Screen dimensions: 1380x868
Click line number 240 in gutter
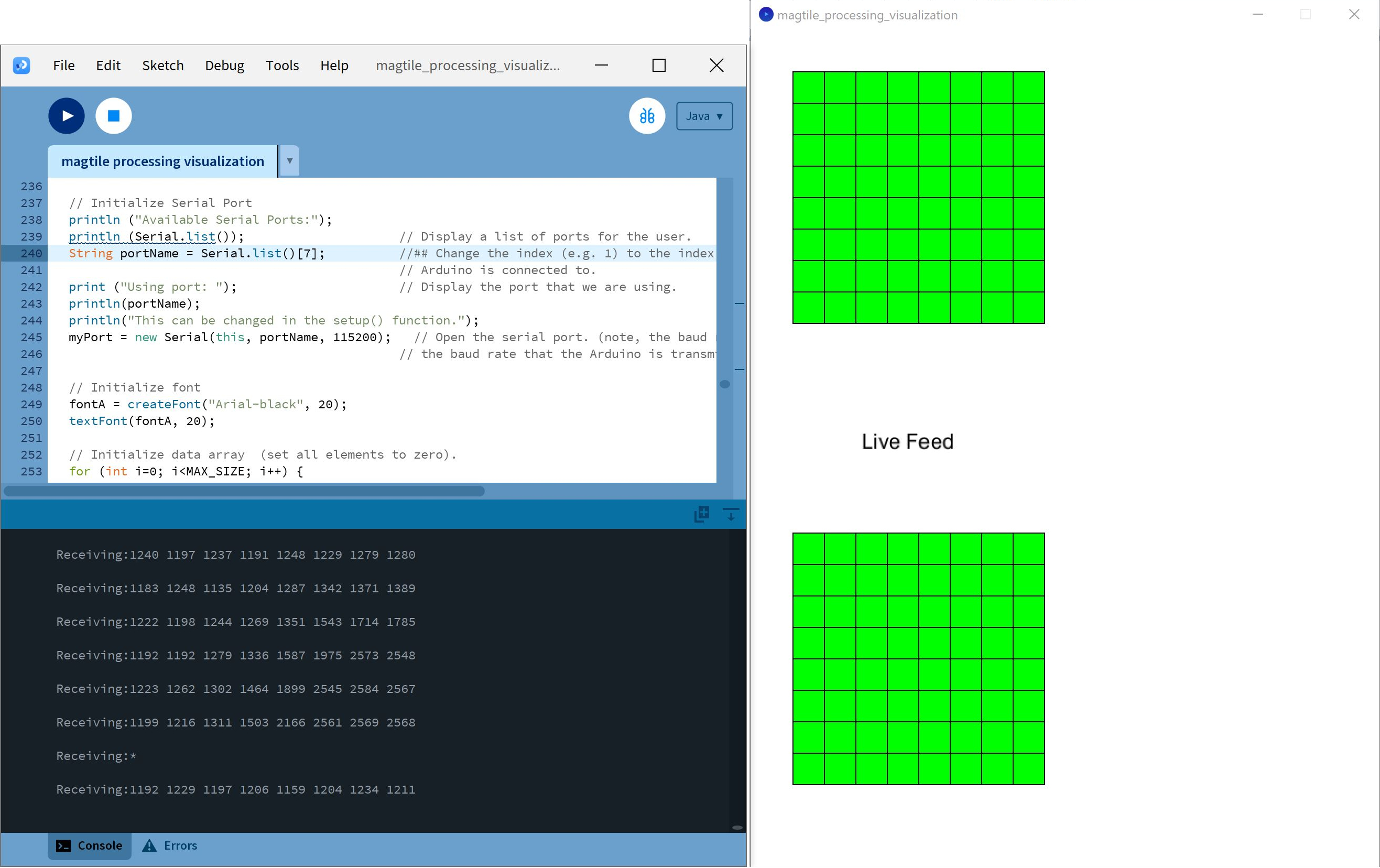click(x=31, y=253)
